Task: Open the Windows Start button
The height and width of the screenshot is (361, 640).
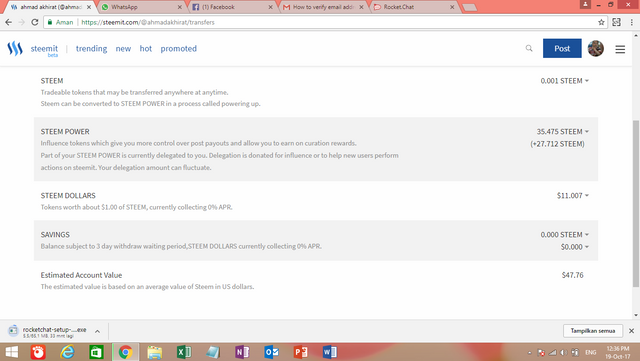Action: pos(11,352)
